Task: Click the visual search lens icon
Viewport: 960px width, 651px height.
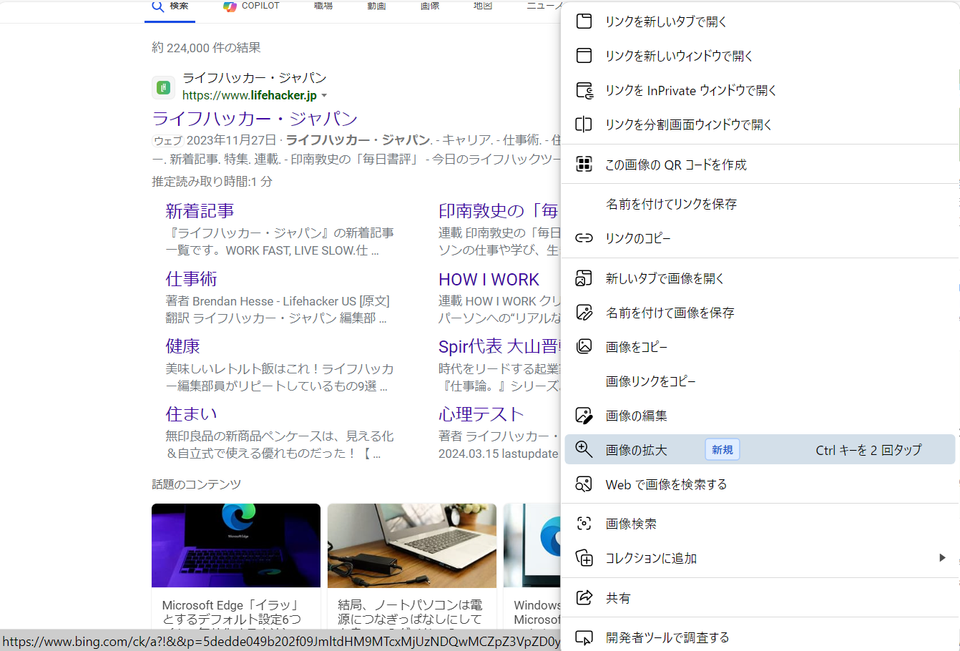Action: pos(584,524)
